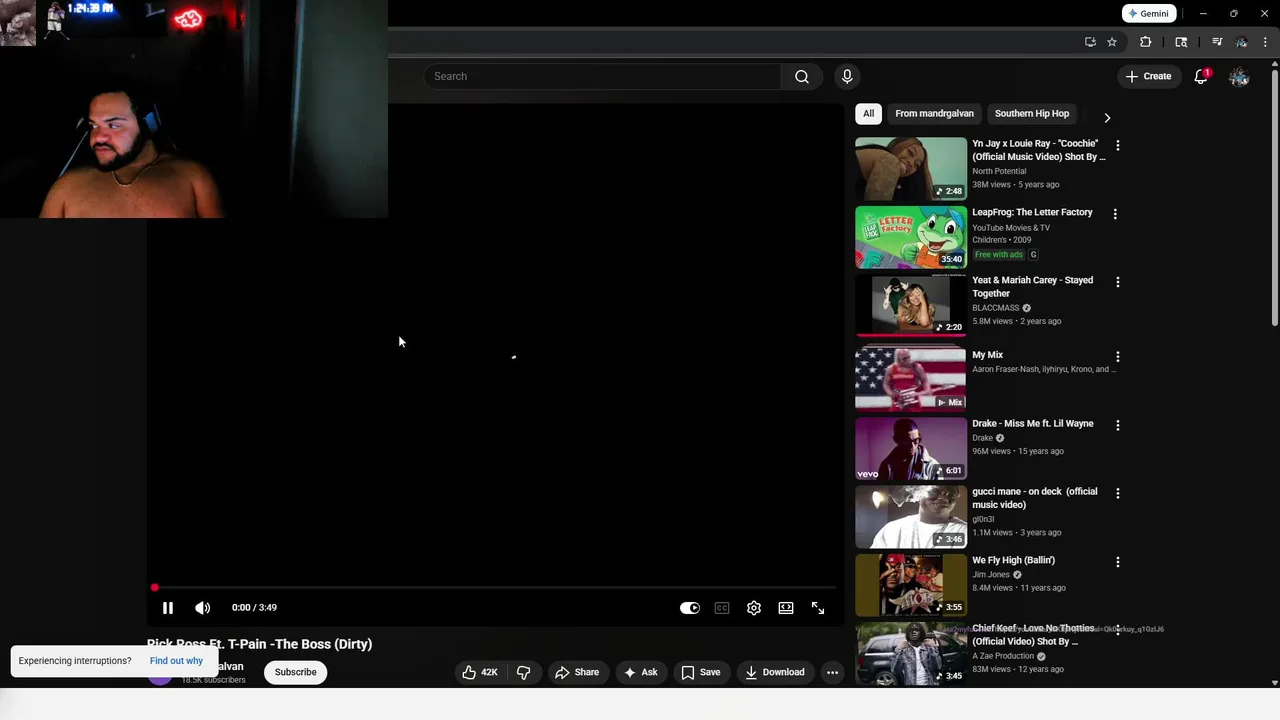This screenshot has height=720, width=1280.
Task: Open Chrome media controls icon
Action: click(1217, 42)
